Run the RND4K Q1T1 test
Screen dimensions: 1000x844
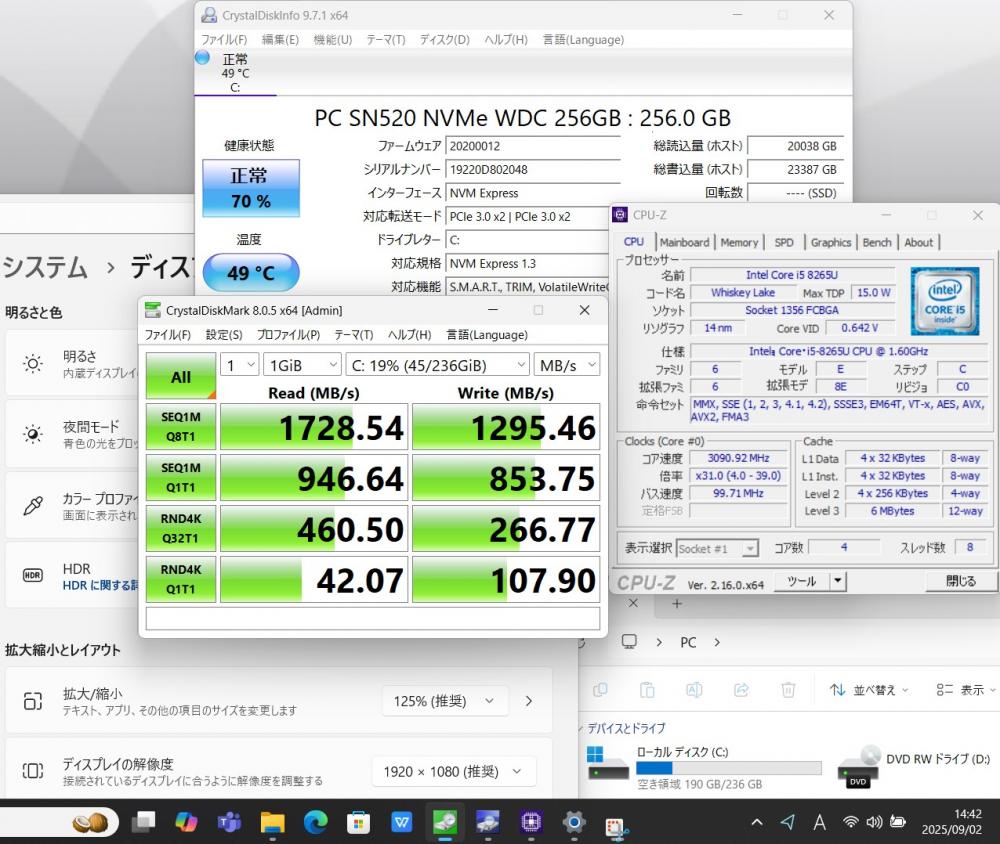(x=181, y=580)
